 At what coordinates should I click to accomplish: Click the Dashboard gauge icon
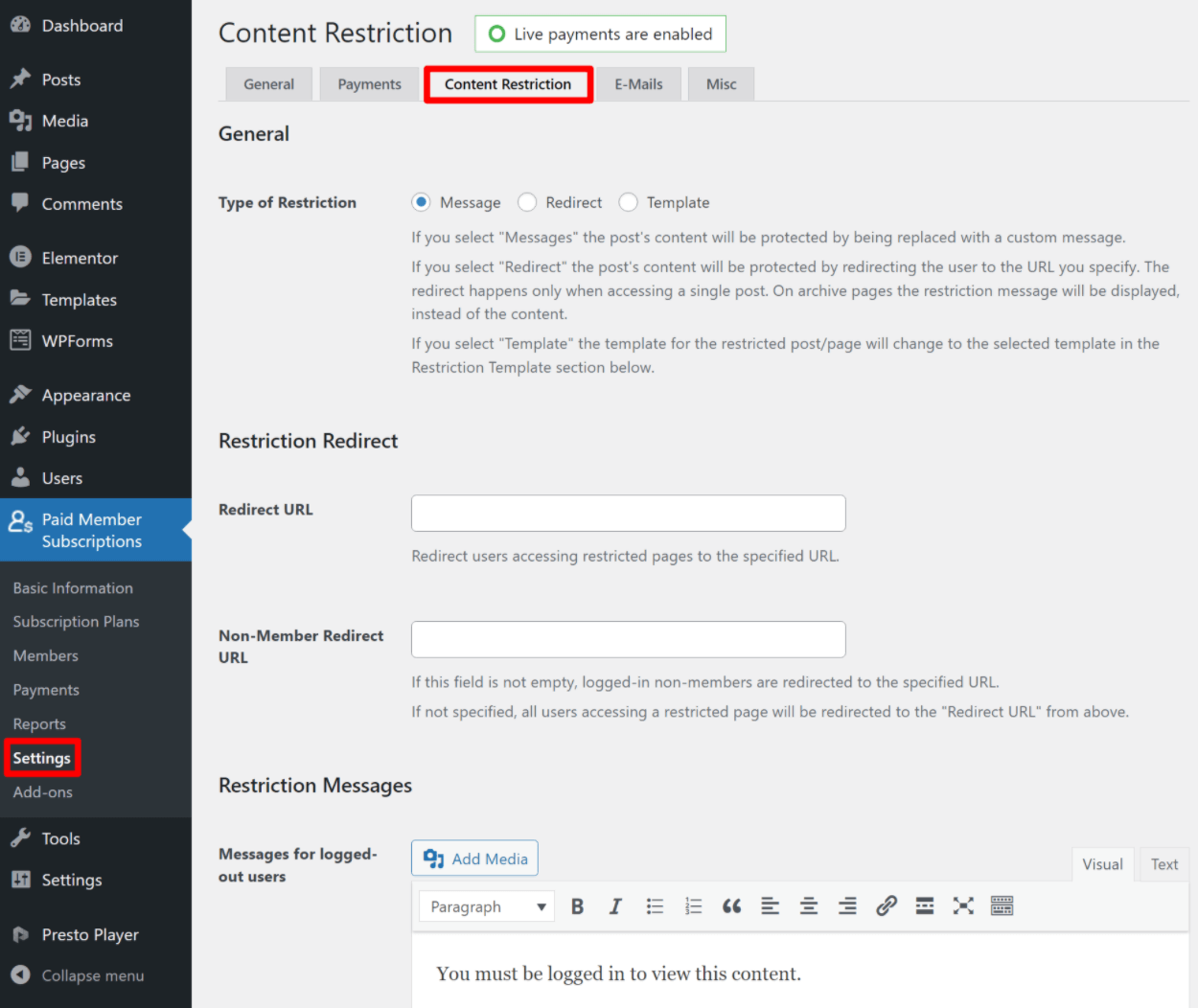(x=20, y=26)
